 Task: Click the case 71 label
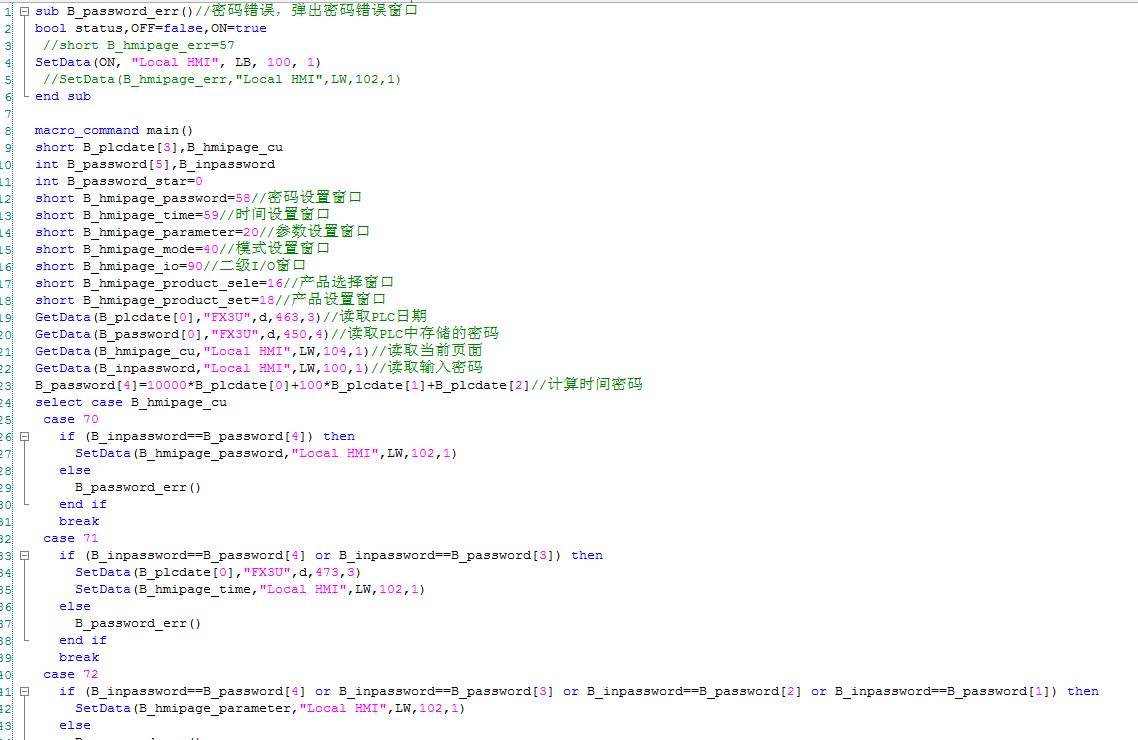tap(71, 538)
